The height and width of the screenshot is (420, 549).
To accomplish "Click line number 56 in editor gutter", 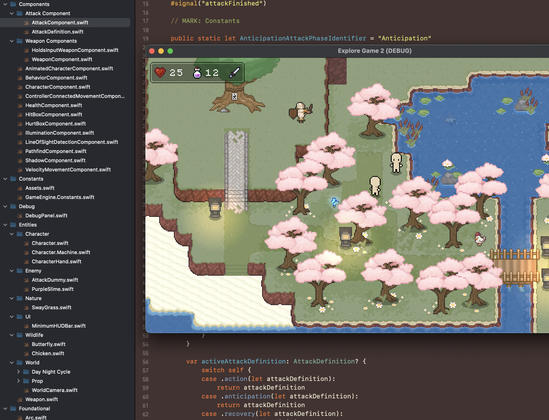I will click(x=146, y=362).
